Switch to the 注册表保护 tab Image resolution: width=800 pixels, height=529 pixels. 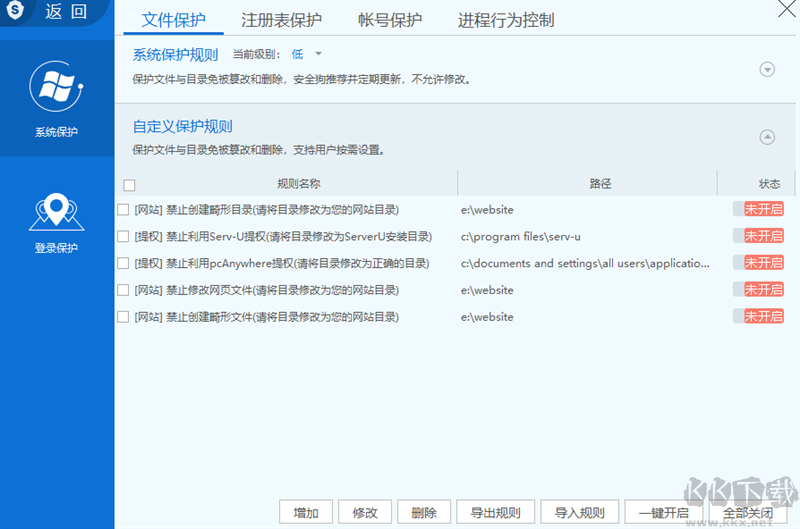[281, 20]
